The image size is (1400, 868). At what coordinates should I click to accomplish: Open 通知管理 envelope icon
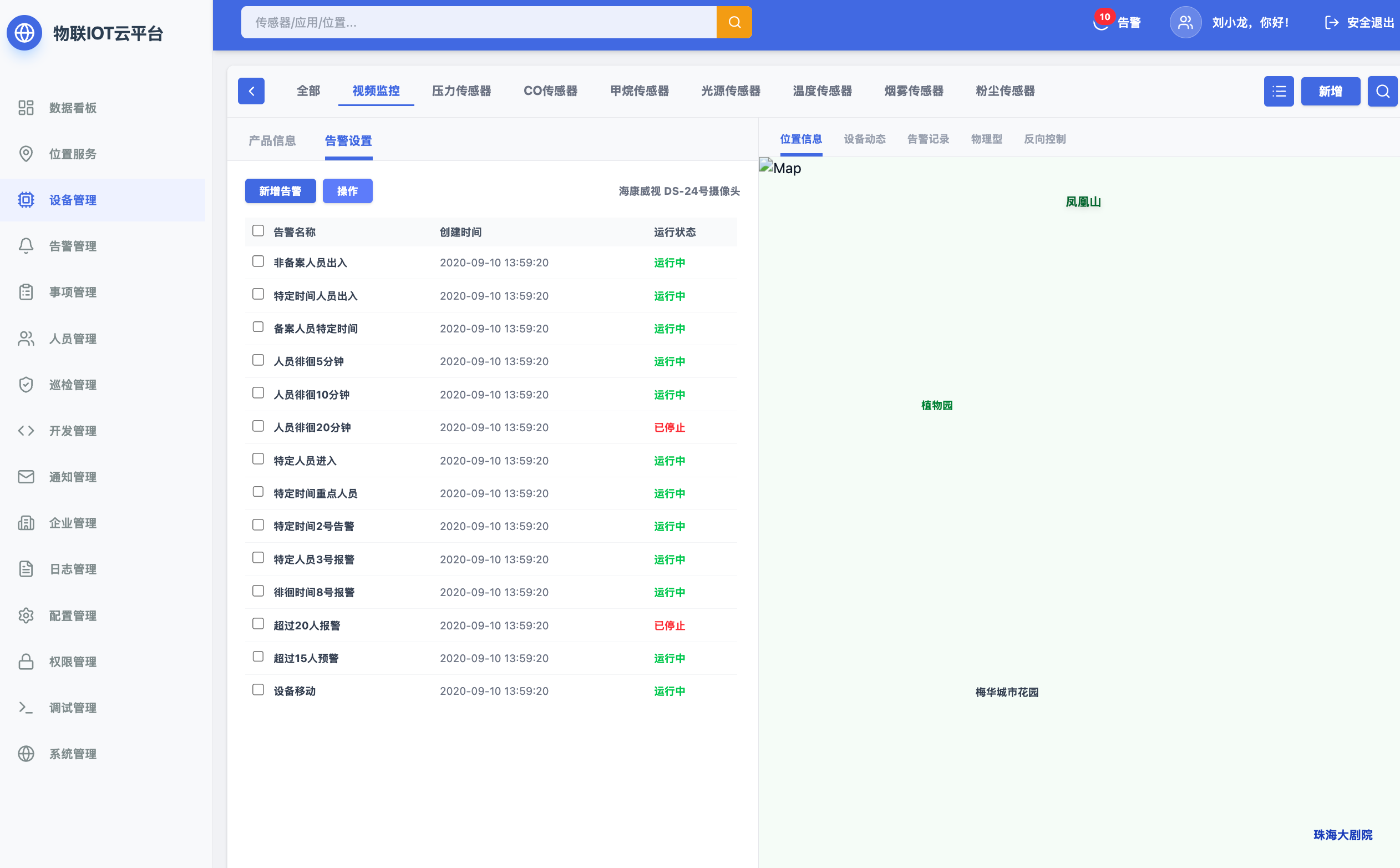[26, 477]
